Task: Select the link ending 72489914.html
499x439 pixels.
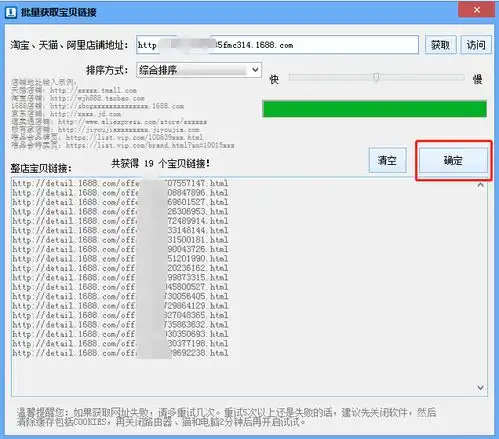Action: point(120,221)
